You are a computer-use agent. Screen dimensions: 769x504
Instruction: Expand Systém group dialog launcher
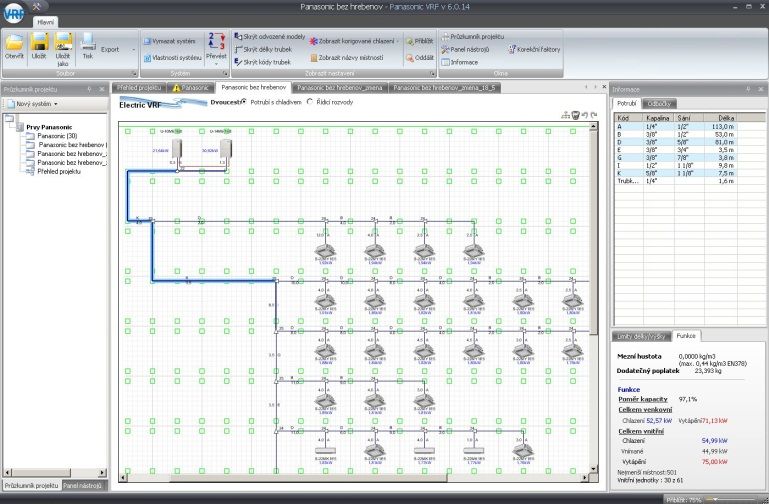click(x=225, y=74)
